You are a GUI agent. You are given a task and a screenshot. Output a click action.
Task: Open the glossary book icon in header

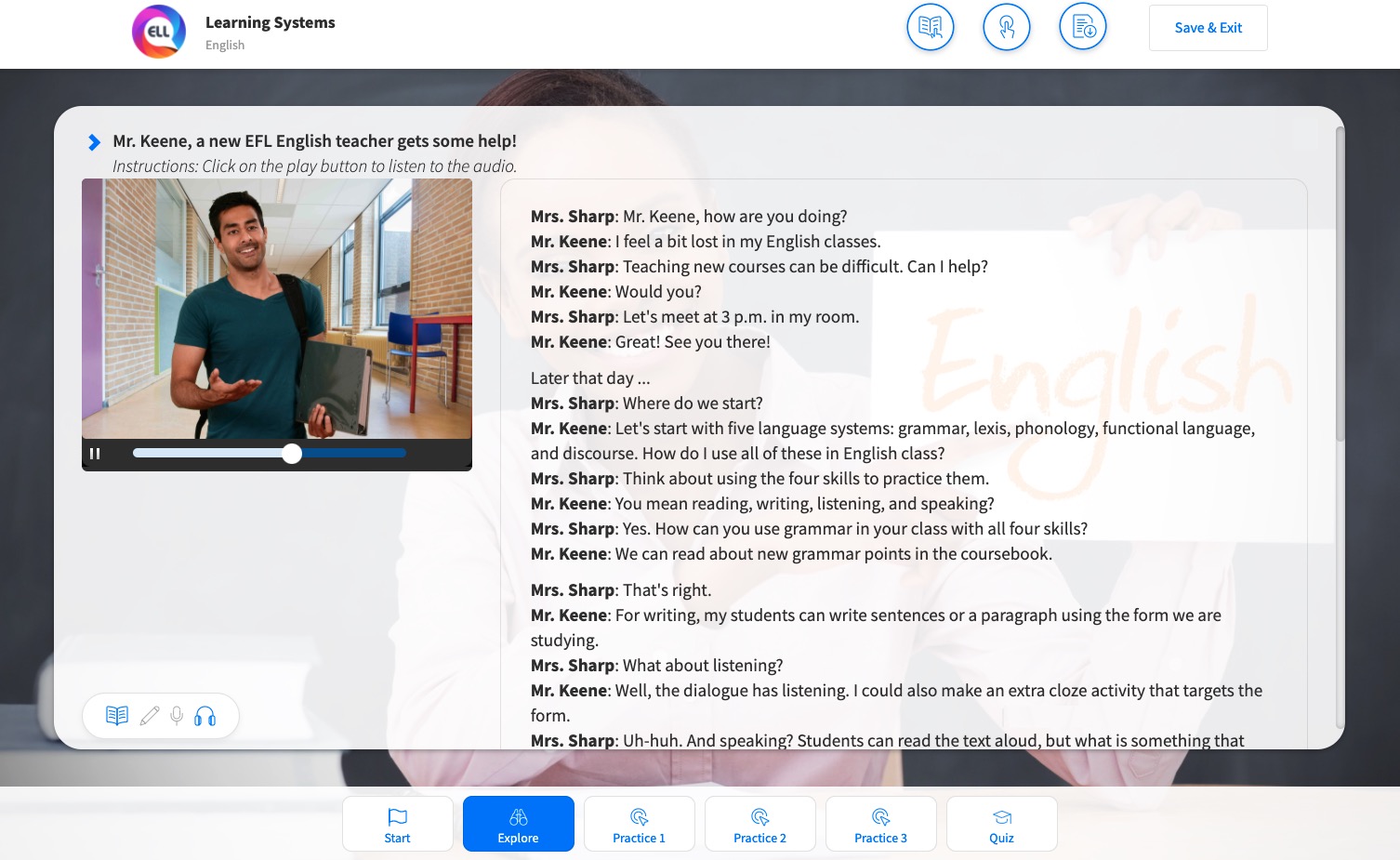coord(931,27)
